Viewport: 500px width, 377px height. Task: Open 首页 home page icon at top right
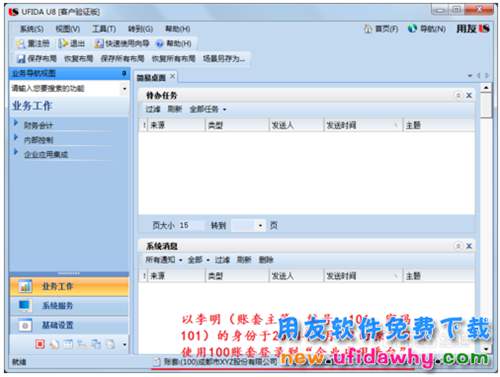click(x=368, y=29)
